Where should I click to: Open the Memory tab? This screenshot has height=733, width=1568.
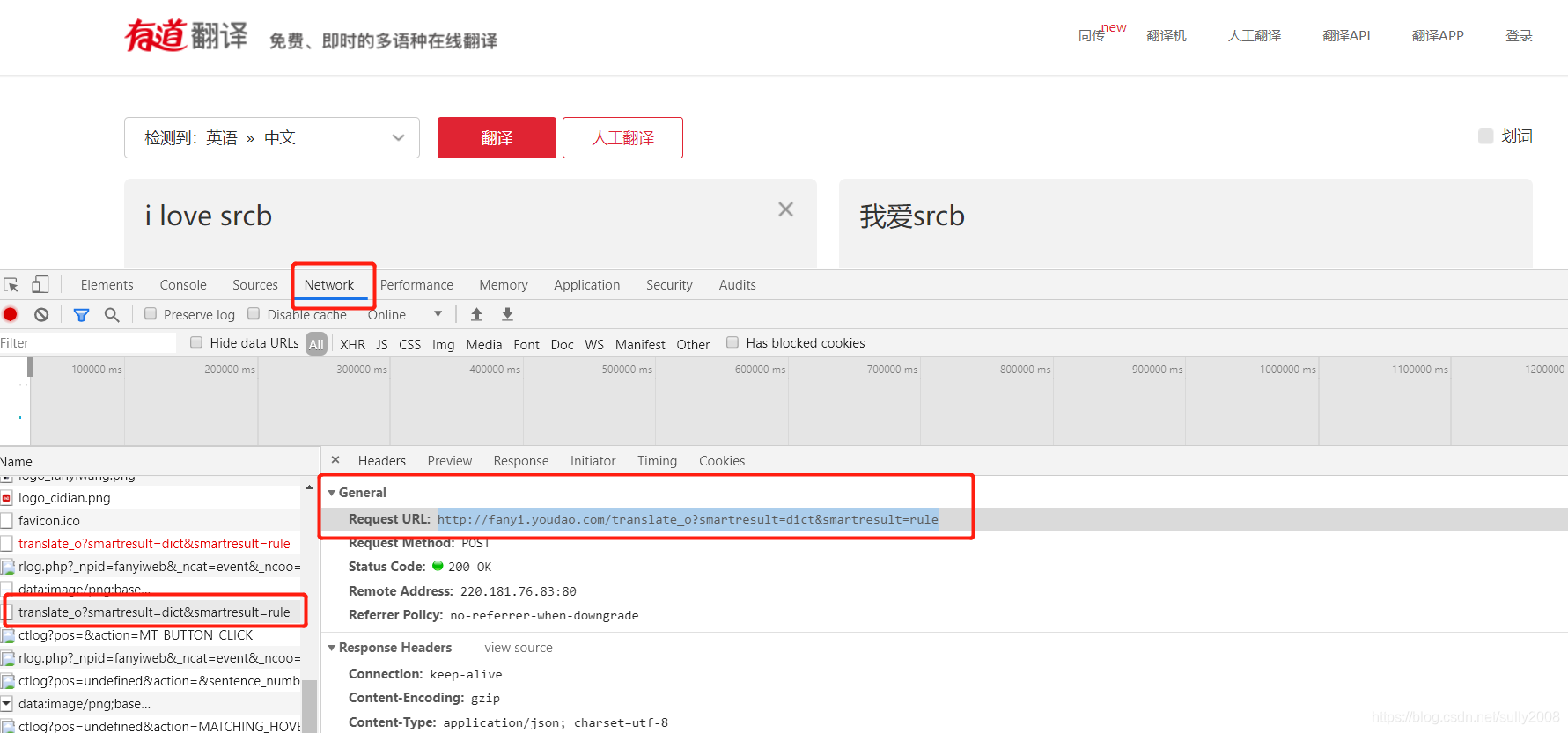click(504, 285)
